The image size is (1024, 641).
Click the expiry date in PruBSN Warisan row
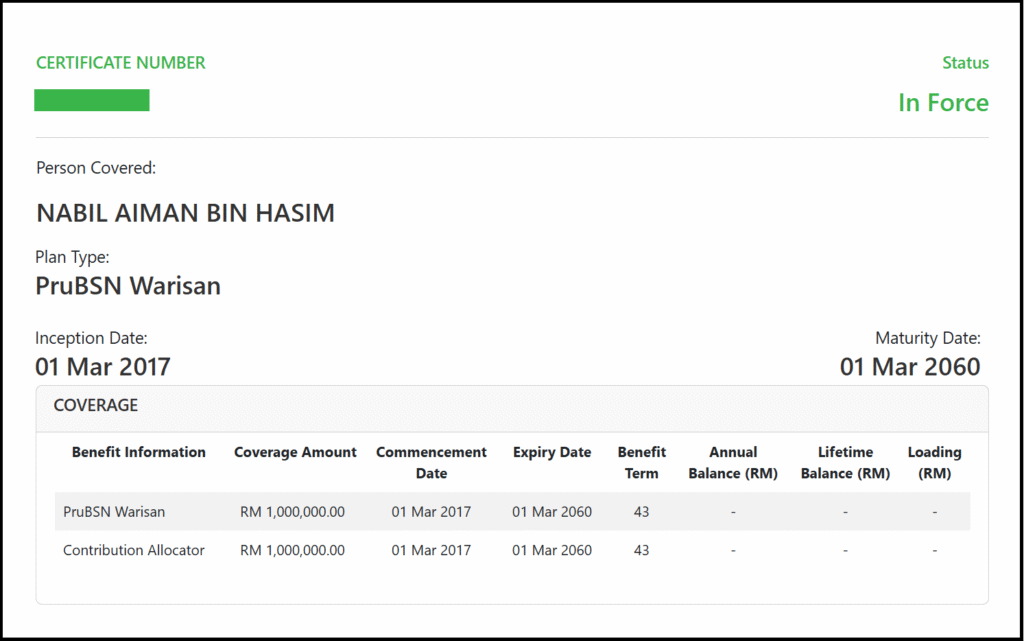[x=552, y=511]
